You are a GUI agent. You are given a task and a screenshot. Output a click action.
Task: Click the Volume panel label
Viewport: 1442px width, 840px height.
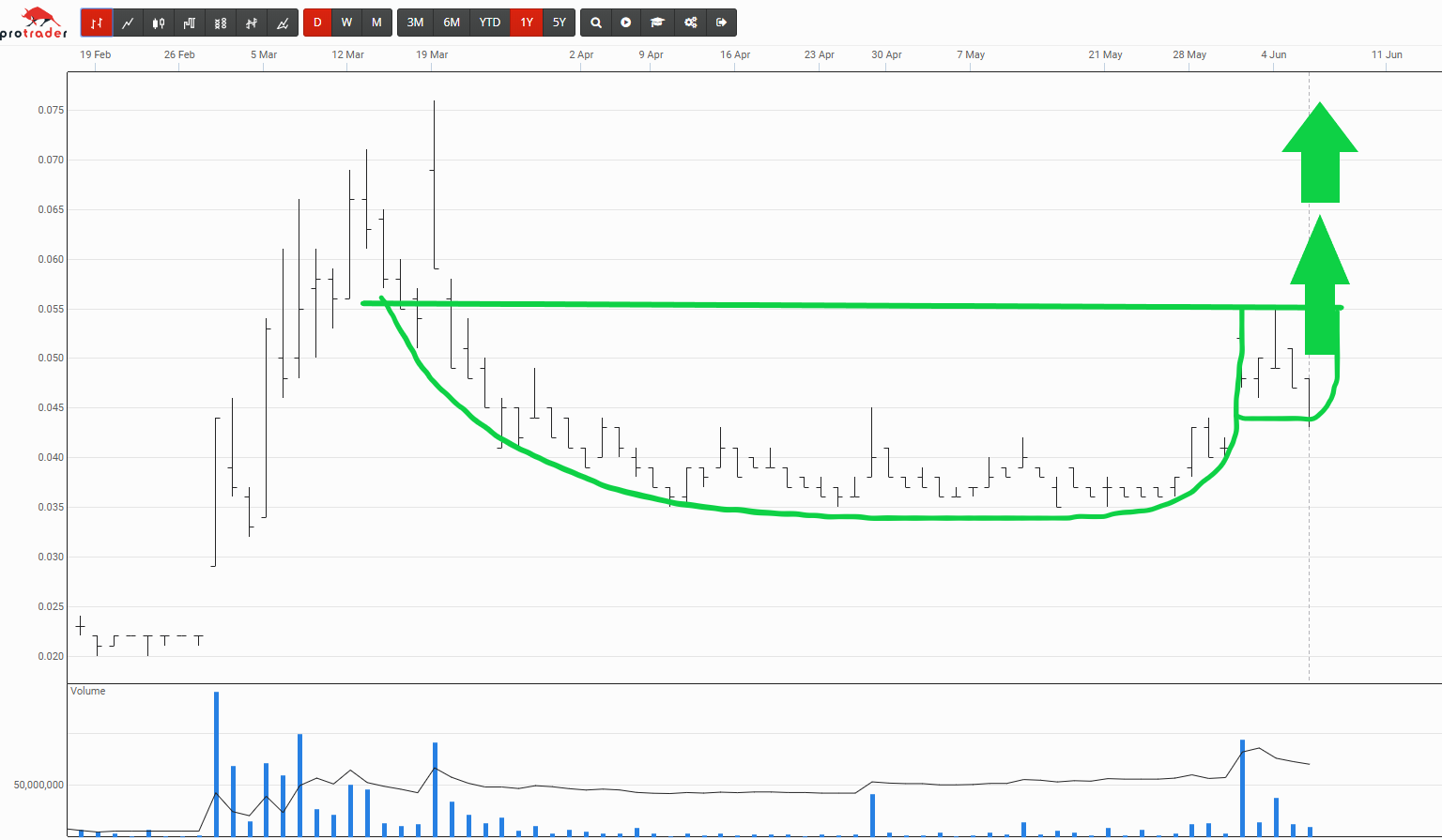88,691
